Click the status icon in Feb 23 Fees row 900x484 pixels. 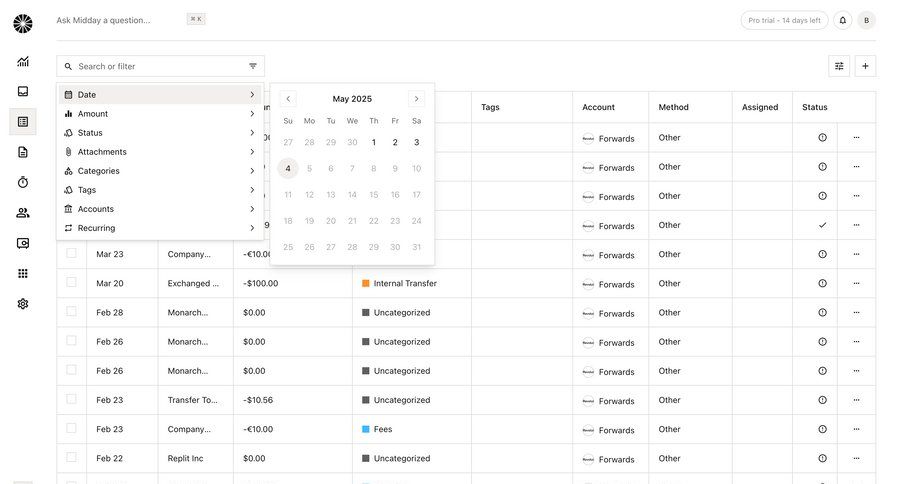point(823,429)
